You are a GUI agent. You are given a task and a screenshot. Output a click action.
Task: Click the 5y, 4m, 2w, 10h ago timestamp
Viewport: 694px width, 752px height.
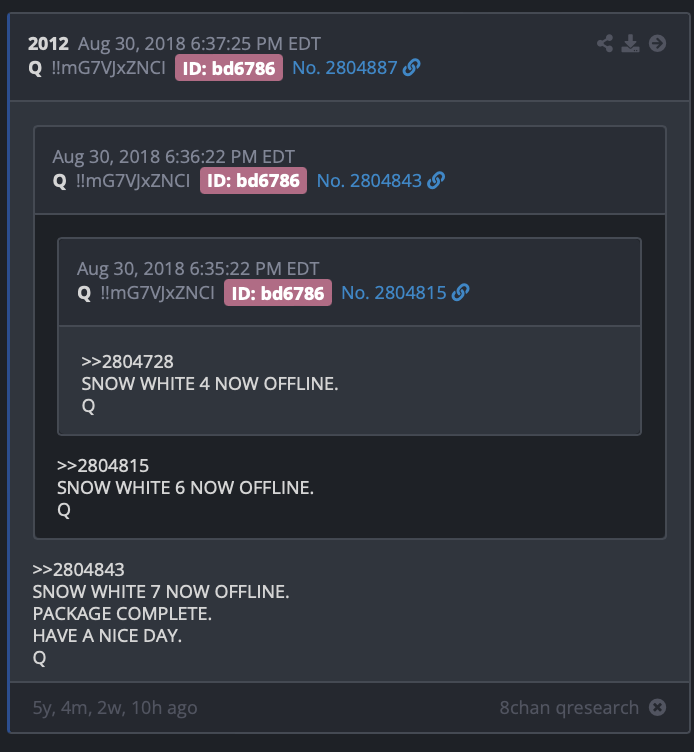point(115,708)
